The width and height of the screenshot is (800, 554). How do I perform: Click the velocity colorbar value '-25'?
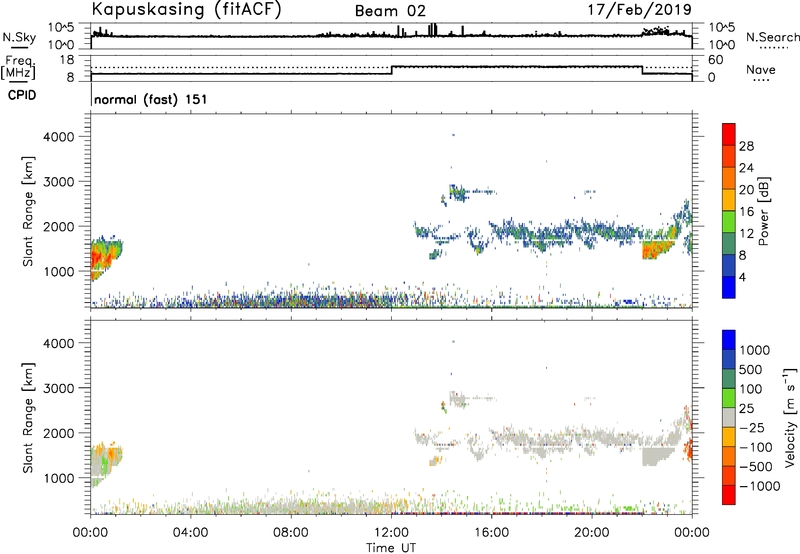click(752, 428)
